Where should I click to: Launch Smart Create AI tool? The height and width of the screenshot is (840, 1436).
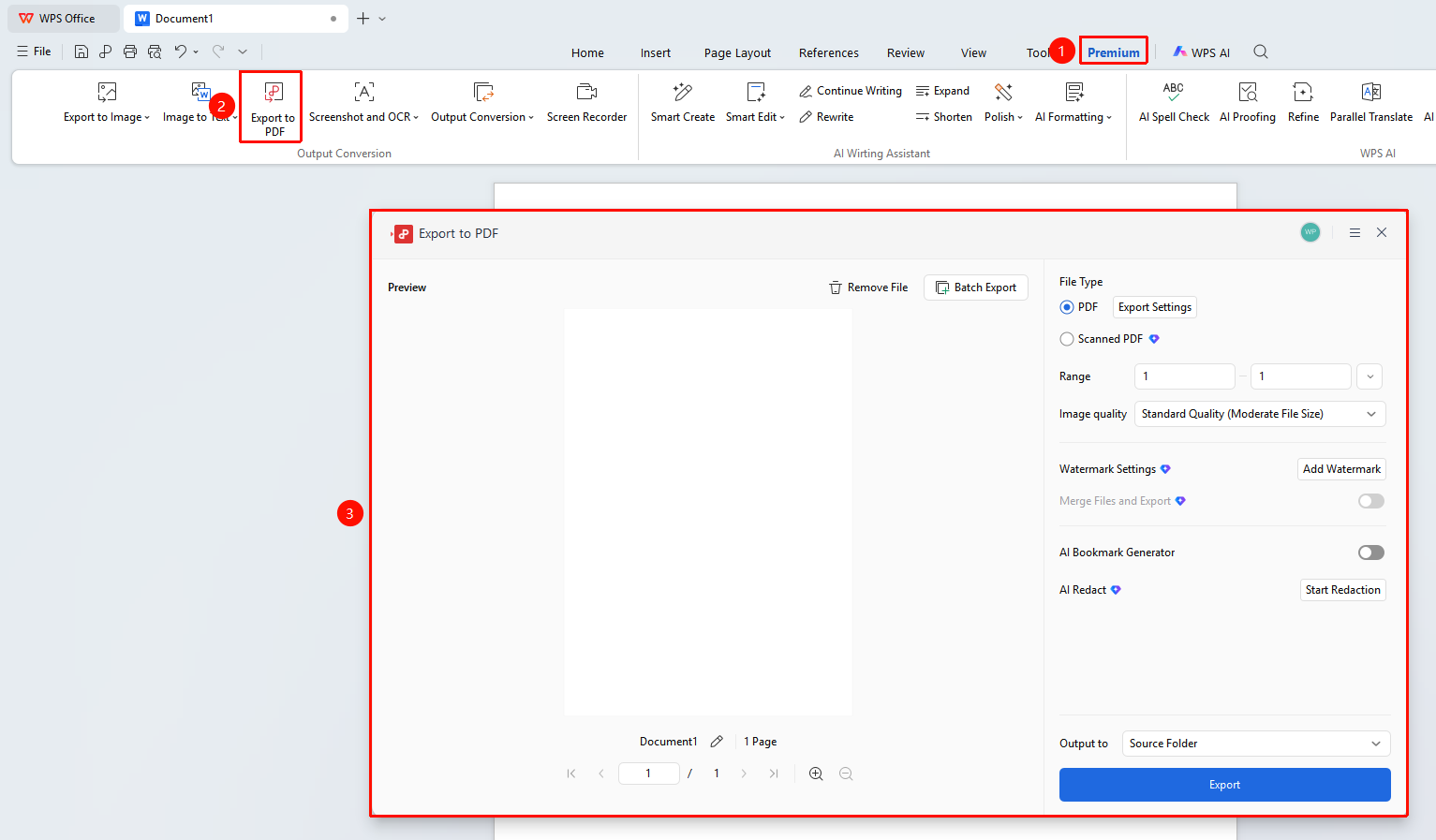tap(683, 103)
